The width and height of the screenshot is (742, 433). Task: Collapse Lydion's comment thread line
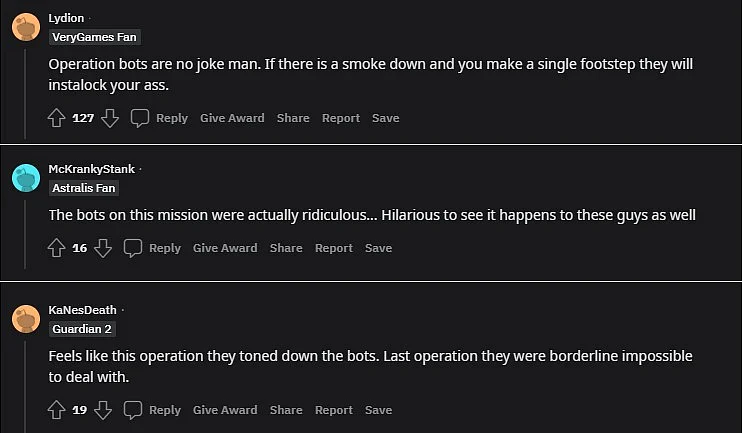click(25, 93)
